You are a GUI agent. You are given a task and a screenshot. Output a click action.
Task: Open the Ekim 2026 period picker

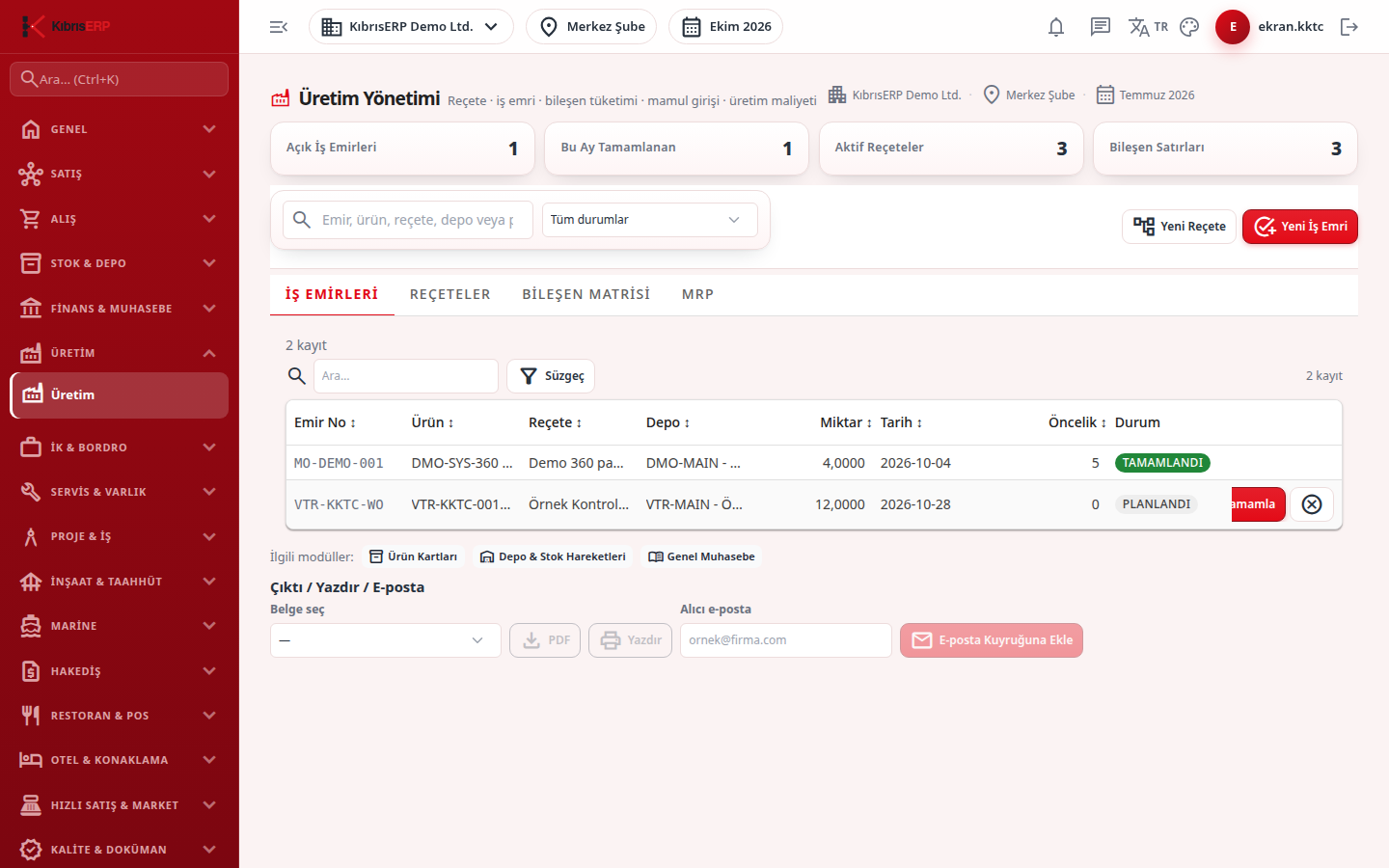click(x=725, y=27)
